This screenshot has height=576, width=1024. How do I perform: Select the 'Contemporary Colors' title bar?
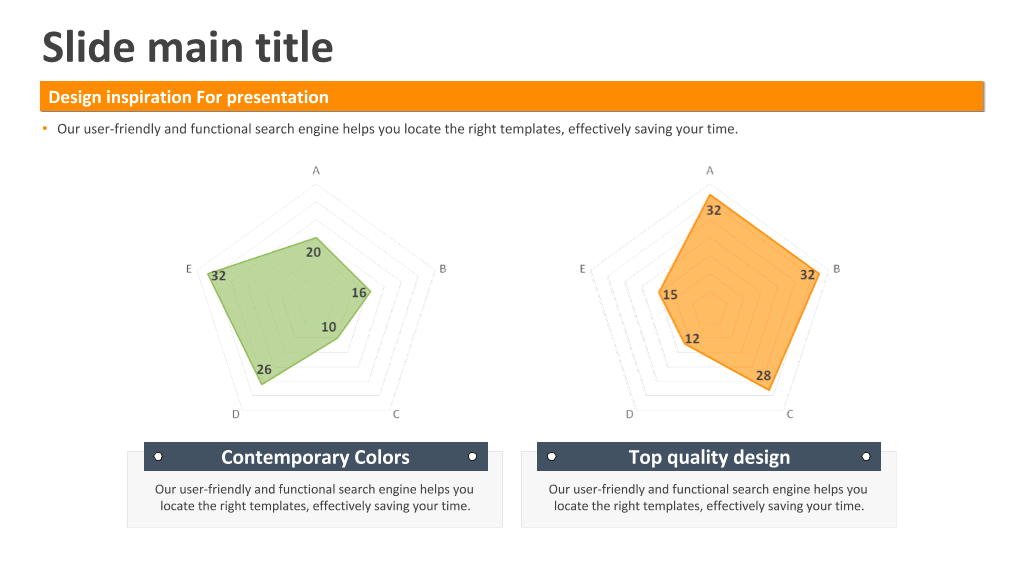tap(315, 456)
